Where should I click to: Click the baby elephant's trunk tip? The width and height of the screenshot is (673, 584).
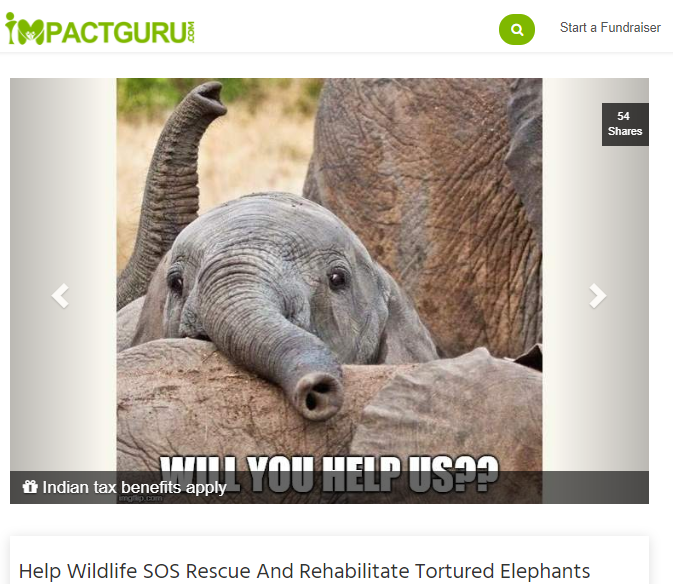point(318,396)
